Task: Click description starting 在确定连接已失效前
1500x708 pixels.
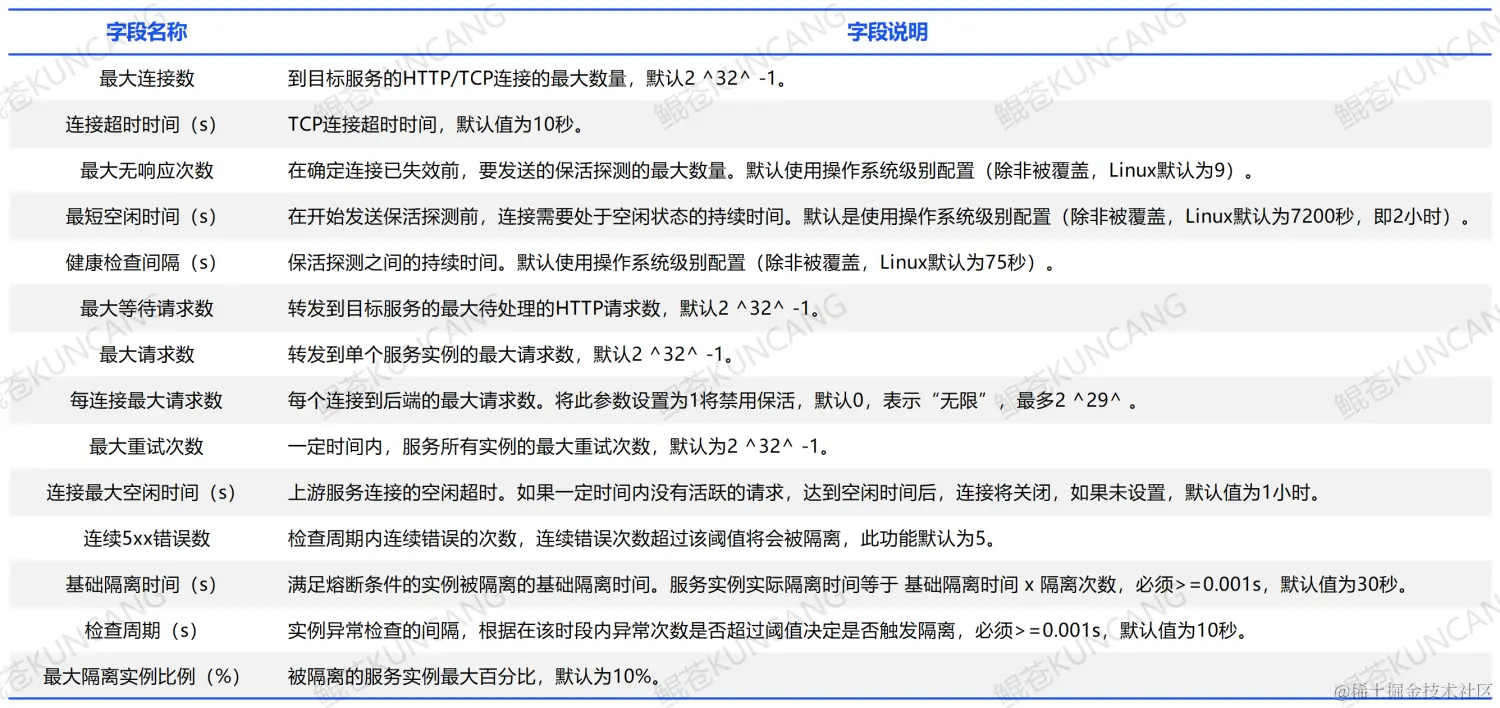Action: [770, 170]
